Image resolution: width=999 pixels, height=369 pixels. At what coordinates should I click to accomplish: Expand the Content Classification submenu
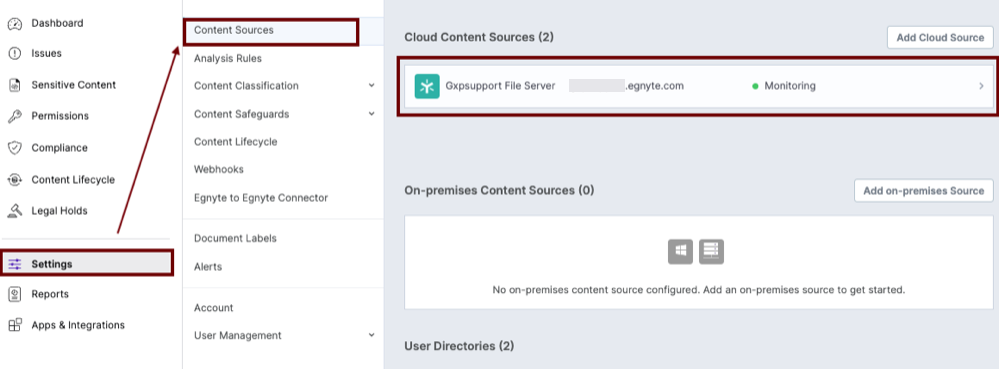pos(371,85)
